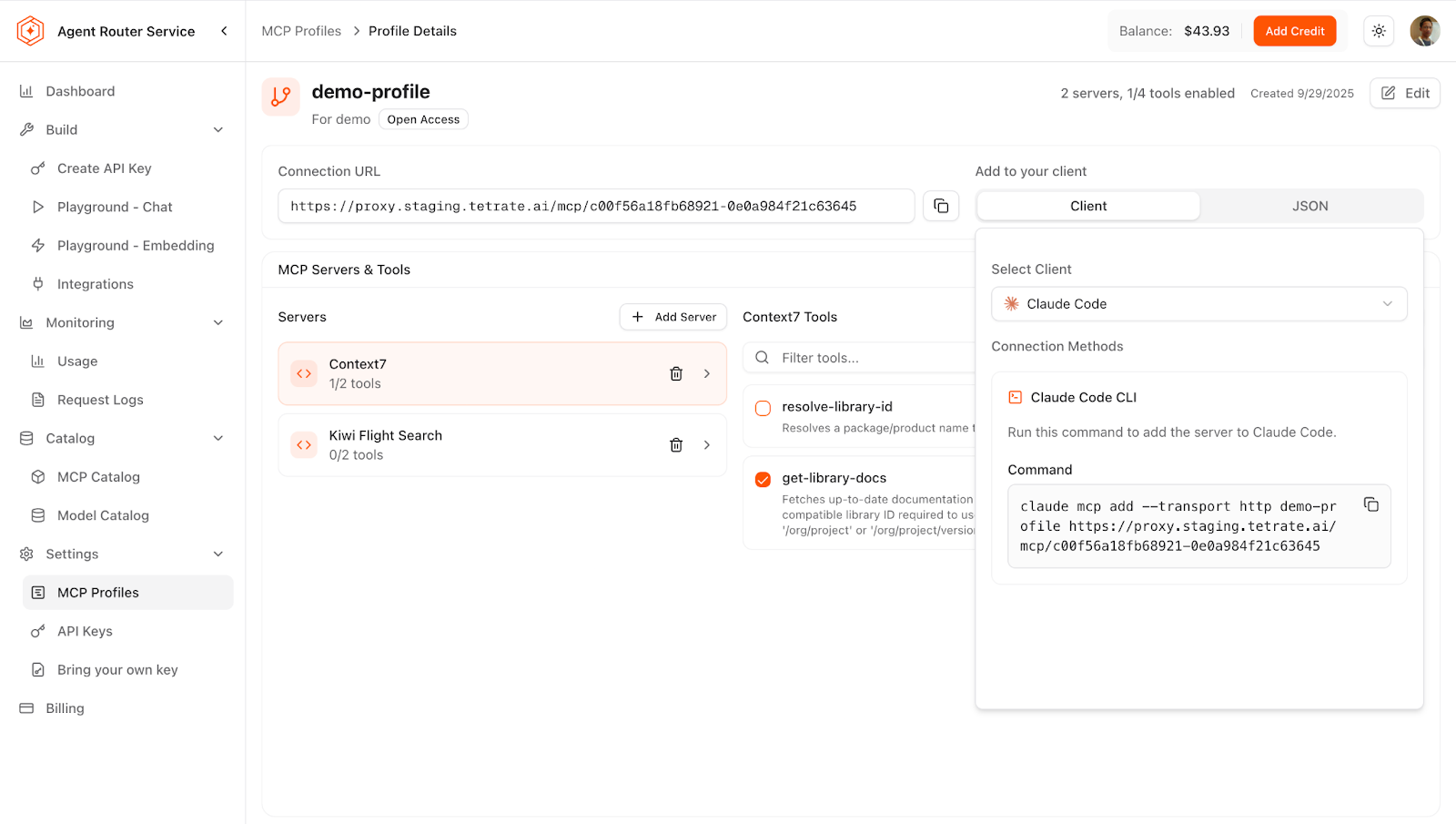Enable the resolve-library-id tool checkbox
This screenshot has width=1456, height=824.
[x=763, y=409]
